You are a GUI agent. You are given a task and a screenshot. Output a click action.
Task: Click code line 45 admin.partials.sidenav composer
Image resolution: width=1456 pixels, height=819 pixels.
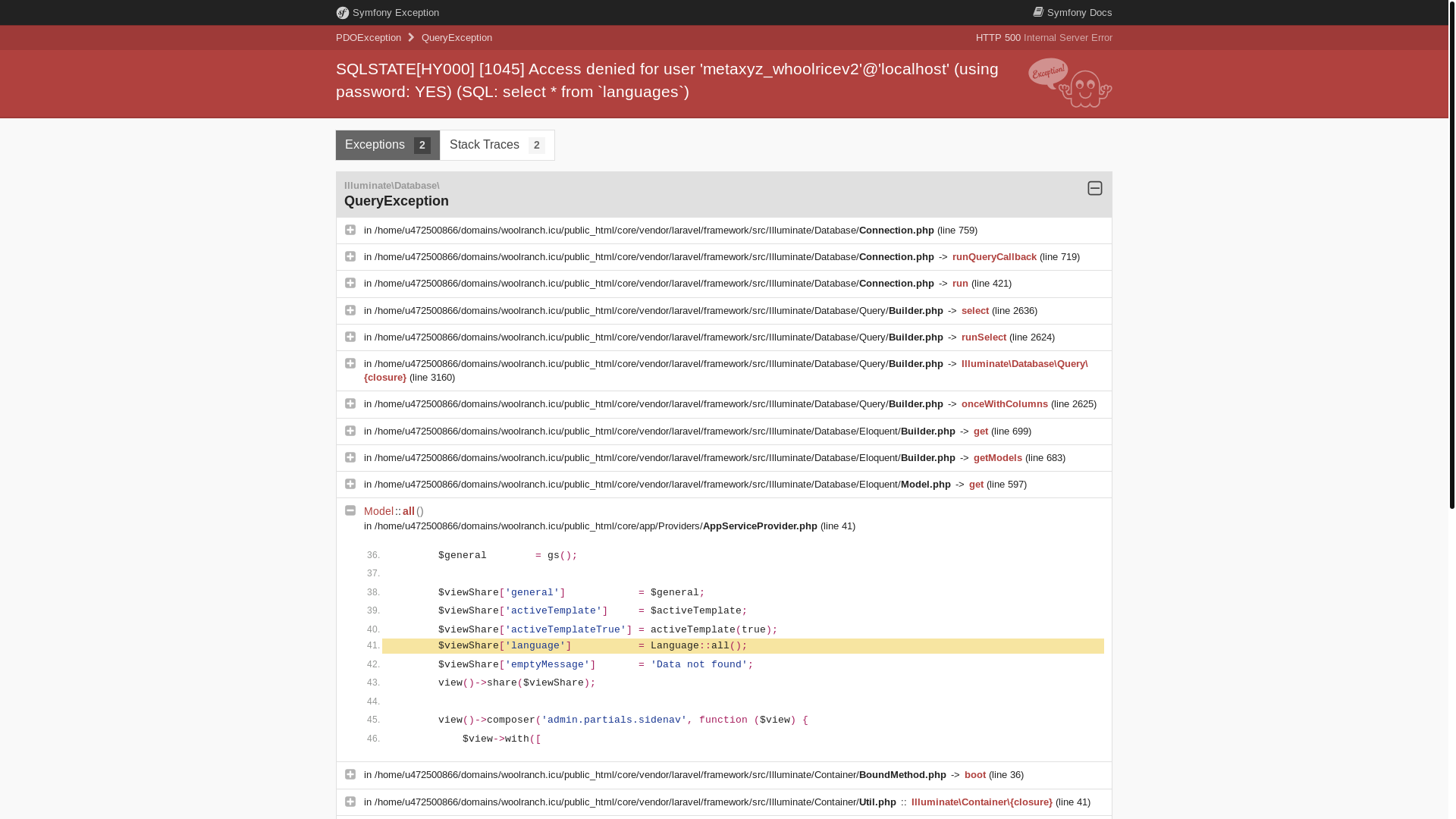point(623,720)
